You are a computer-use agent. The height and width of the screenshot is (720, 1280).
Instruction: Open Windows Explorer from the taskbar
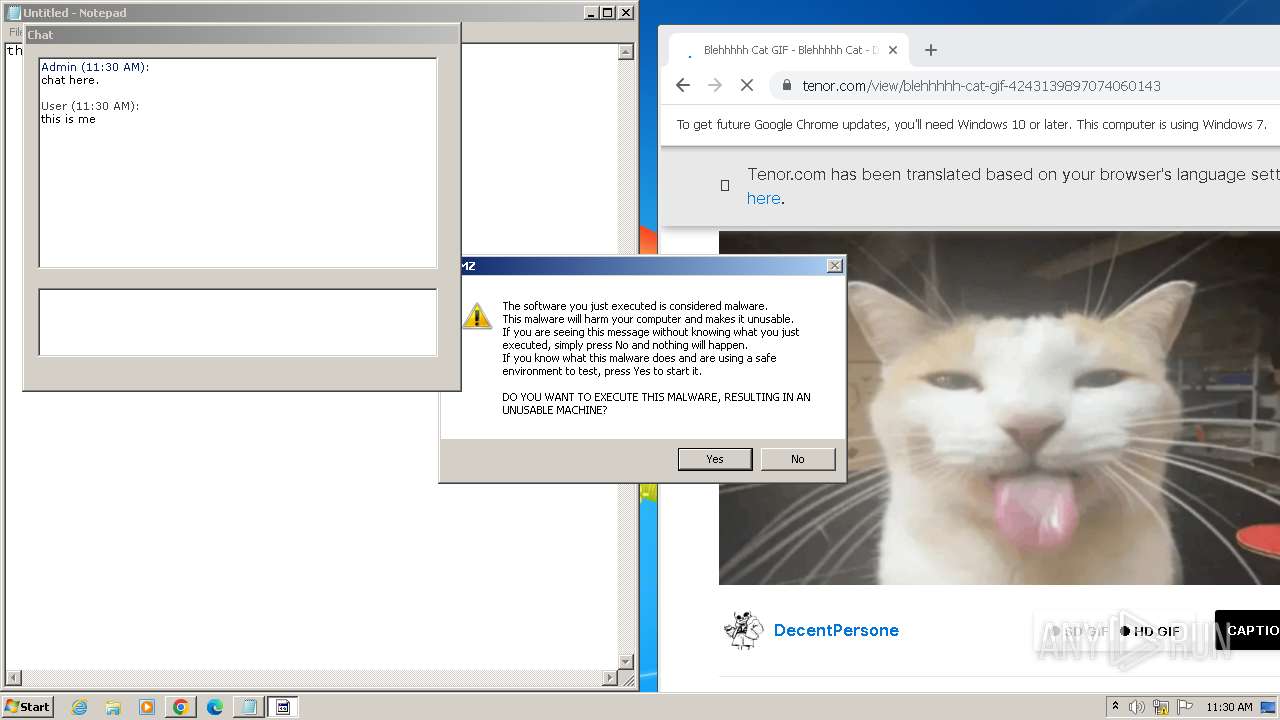tap(113, 707)
